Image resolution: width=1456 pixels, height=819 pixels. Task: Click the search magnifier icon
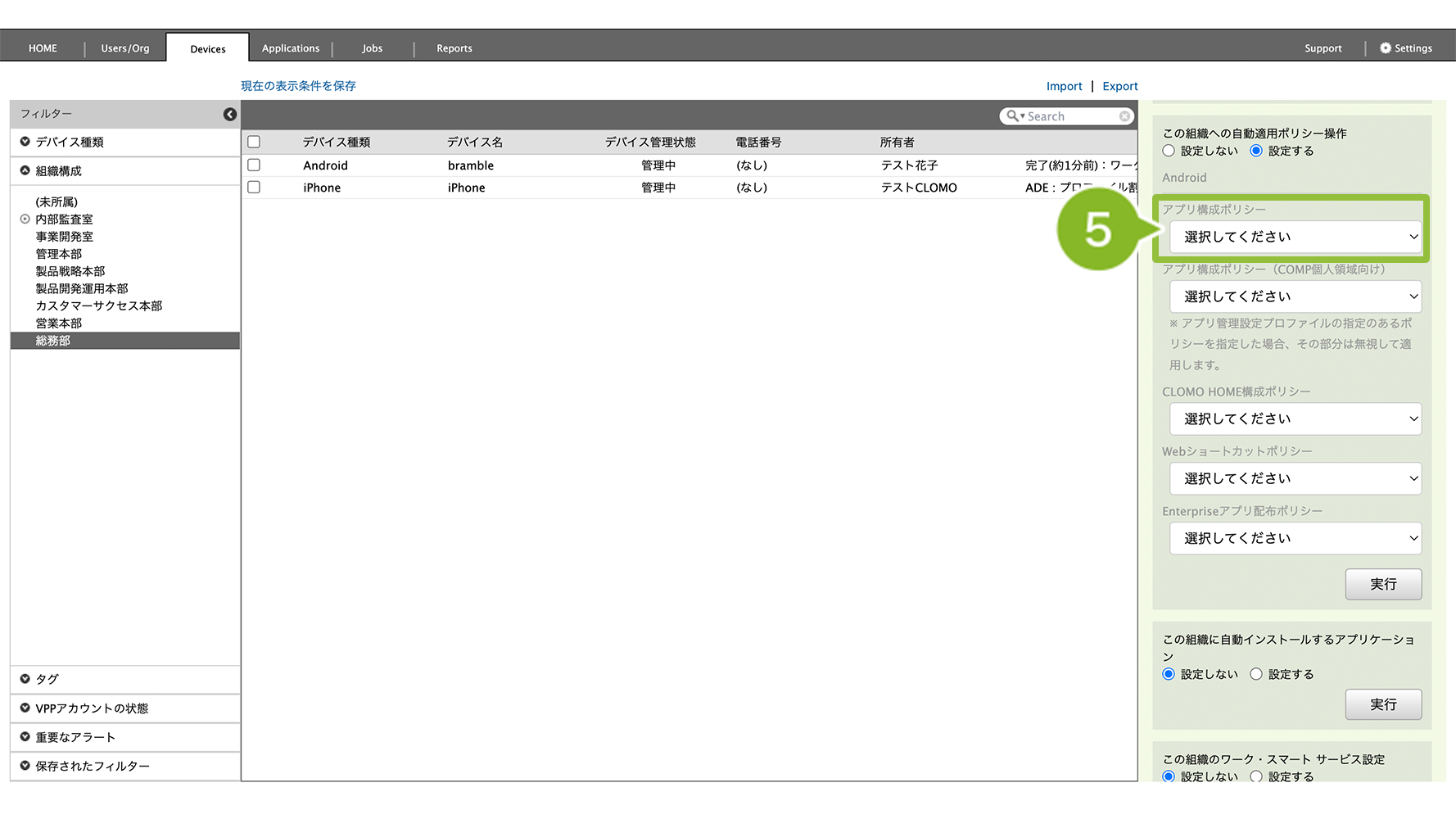(1013, 116)
